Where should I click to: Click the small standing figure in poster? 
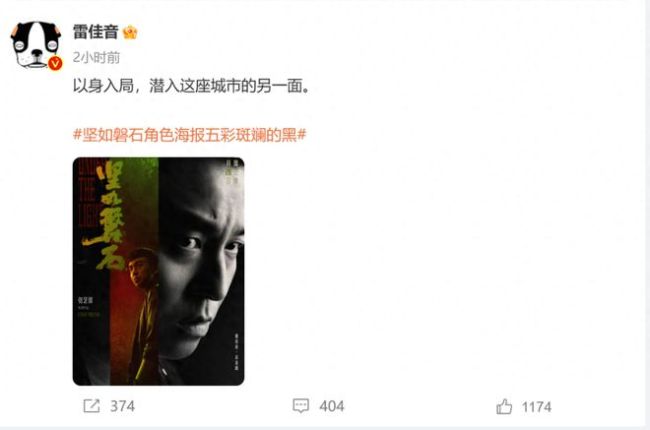click(x=143, y=315)
